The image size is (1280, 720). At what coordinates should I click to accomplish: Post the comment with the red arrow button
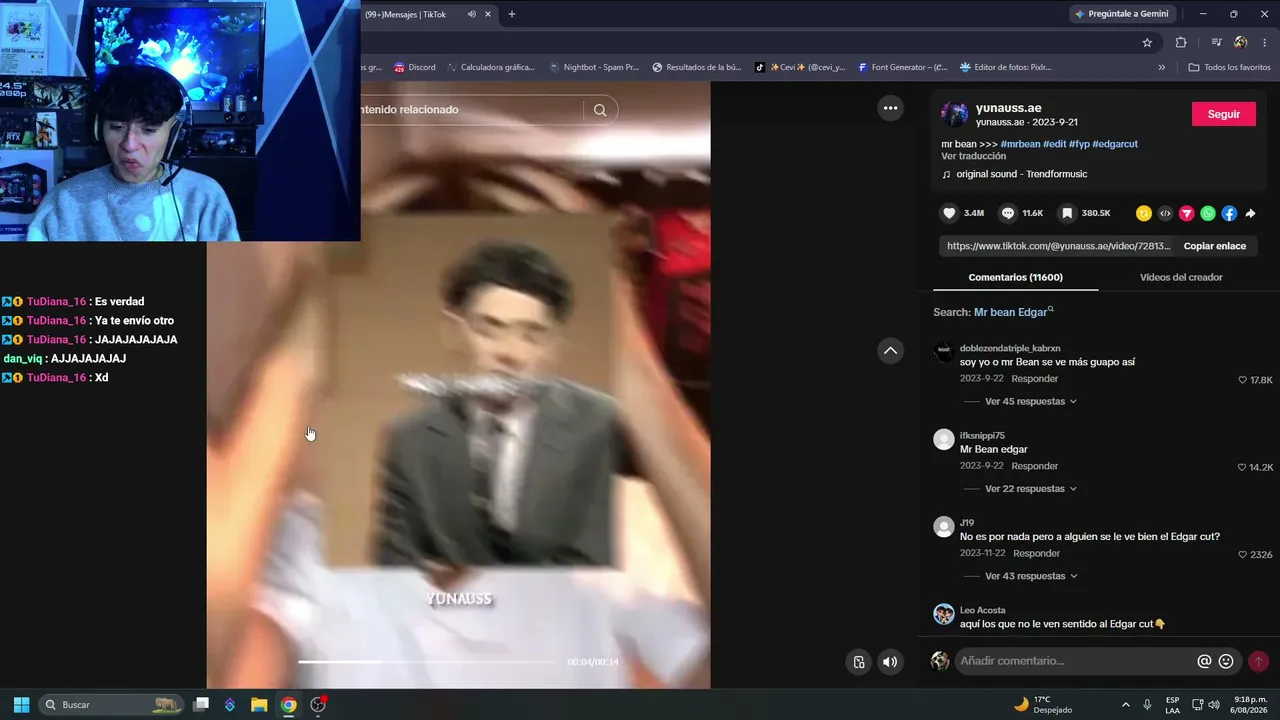coord(1258,661)
